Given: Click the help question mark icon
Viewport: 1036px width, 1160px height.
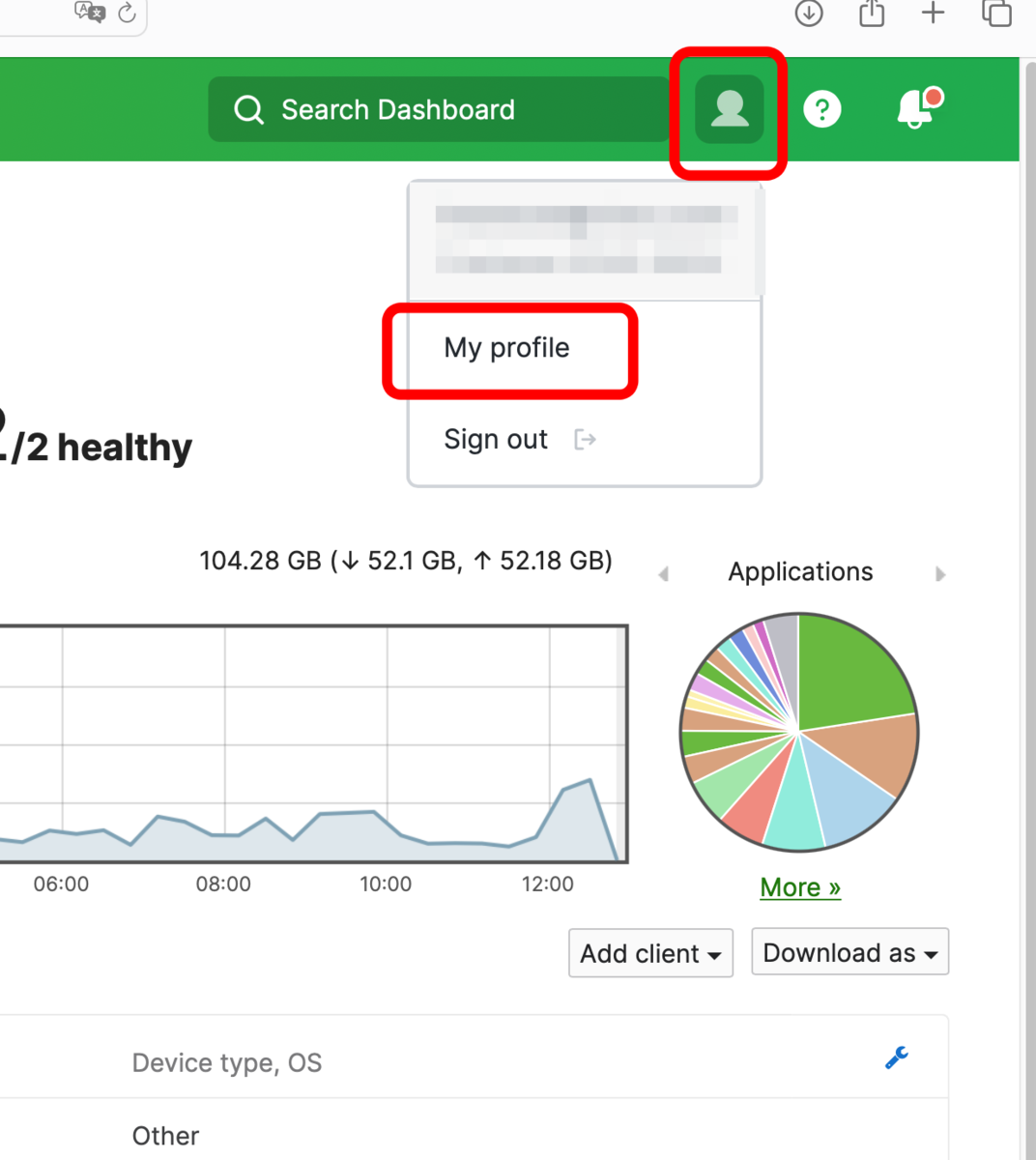Looking at the screenshot, I should click(822, 109).
